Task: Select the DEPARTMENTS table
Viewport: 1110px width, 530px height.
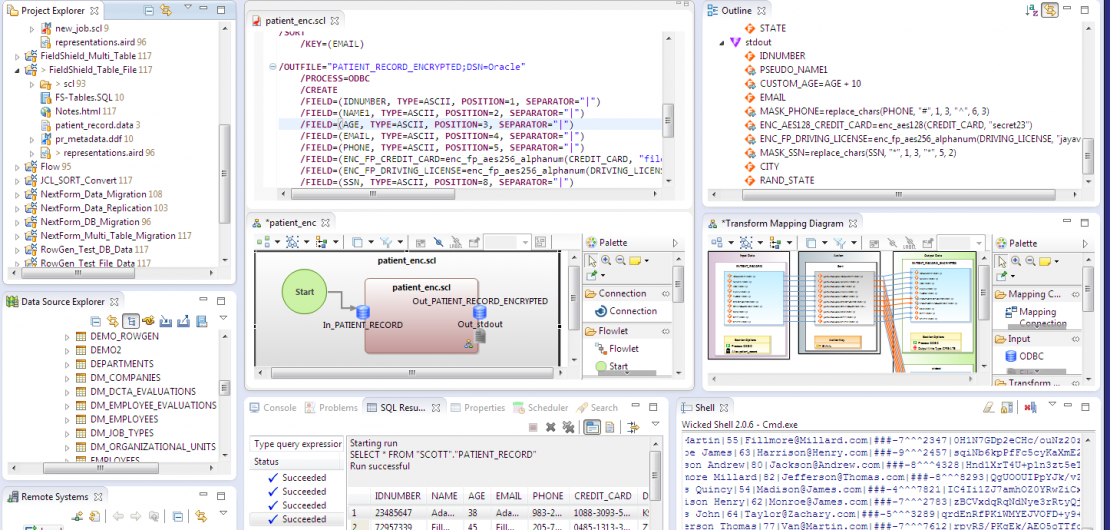Action: click(122, 364)
